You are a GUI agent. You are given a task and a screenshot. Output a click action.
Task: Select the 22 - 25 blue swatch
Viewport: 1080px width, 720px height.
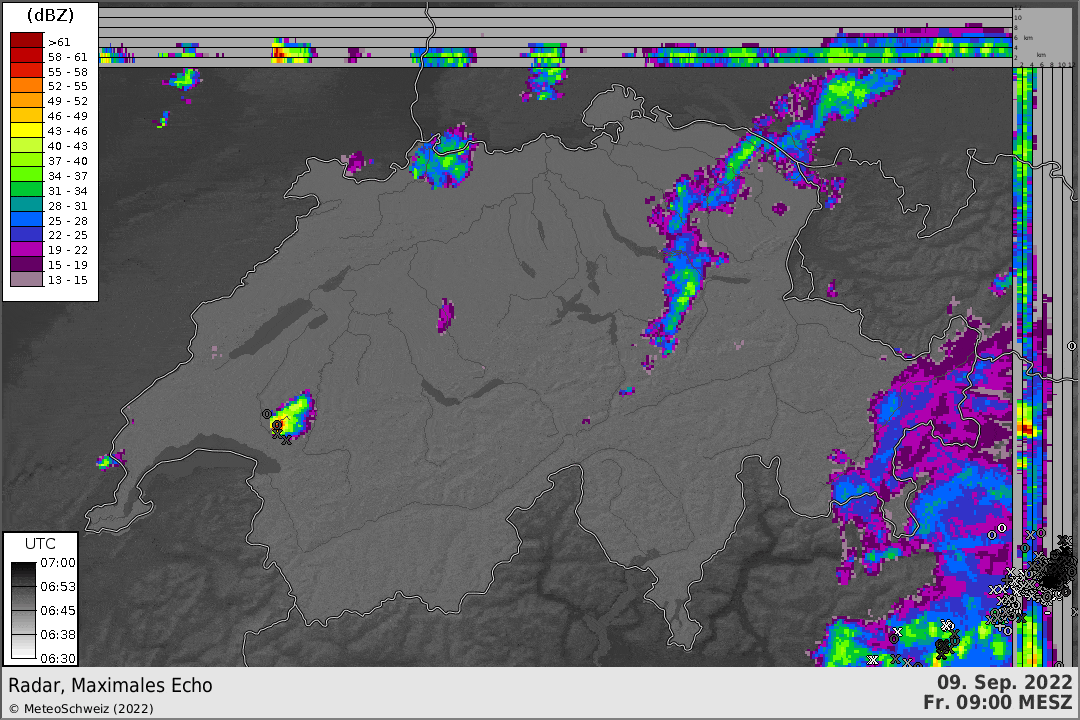click(x=26, y=235)
